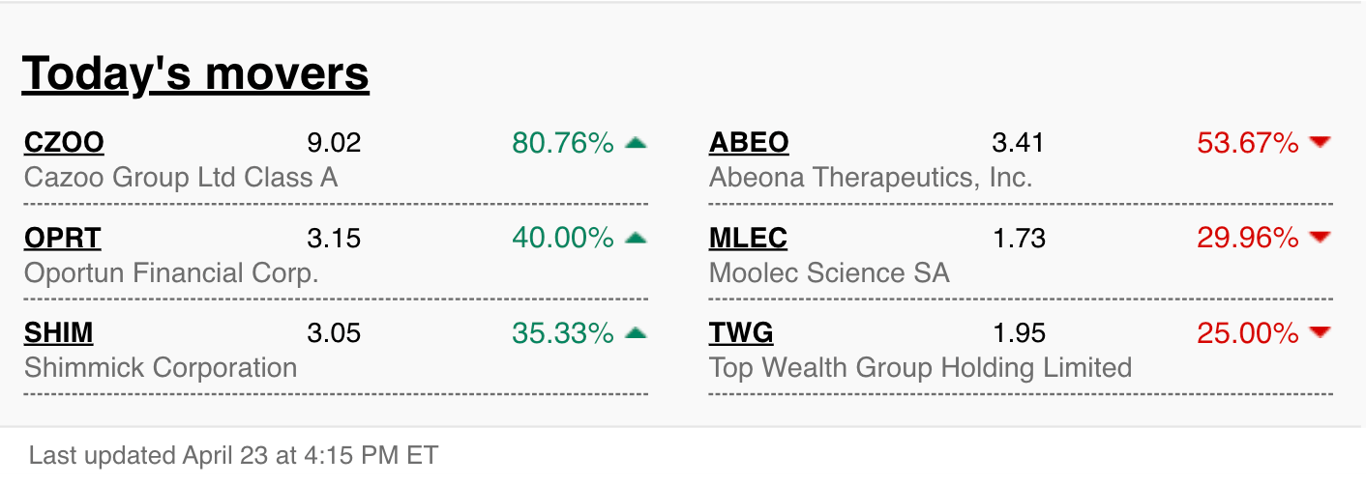Click the green up arrow beside CZOO's 80.76%
This screenshot has width=1366, height=485.
click(x=636, y=143)
